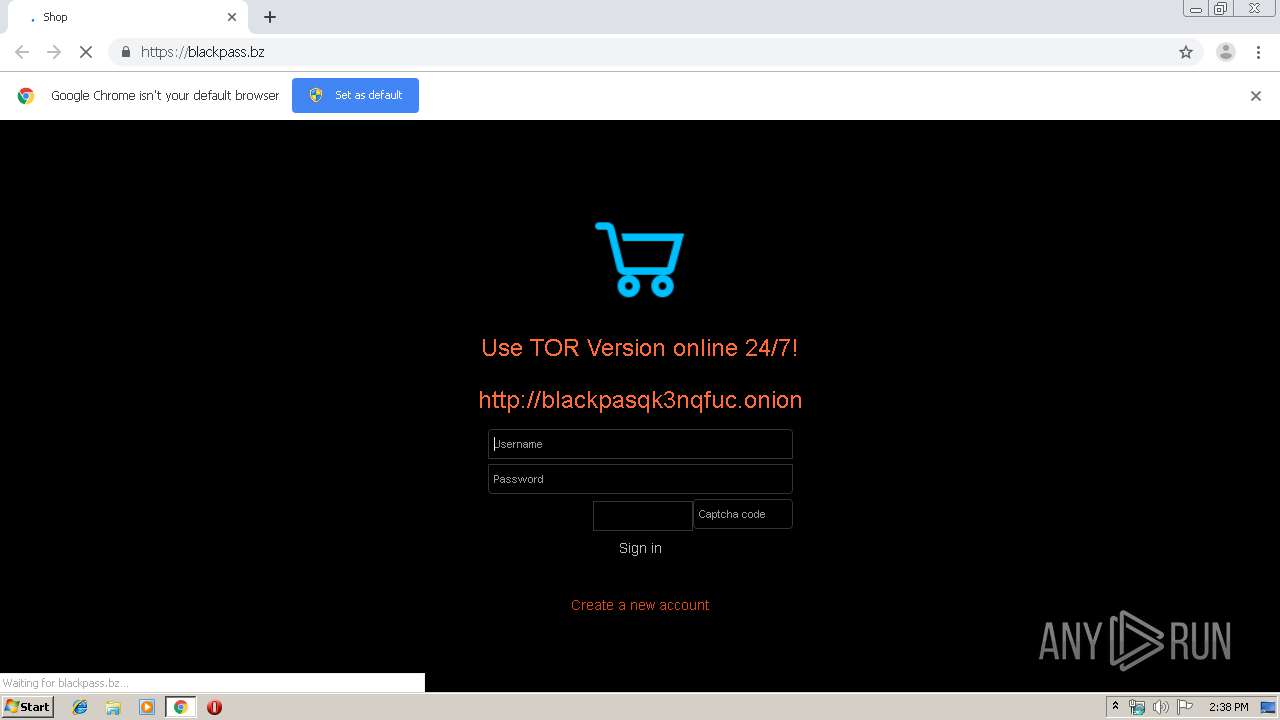The image size is (1280, 720).
Task: Open the network tray icon
Action: 1137,707
